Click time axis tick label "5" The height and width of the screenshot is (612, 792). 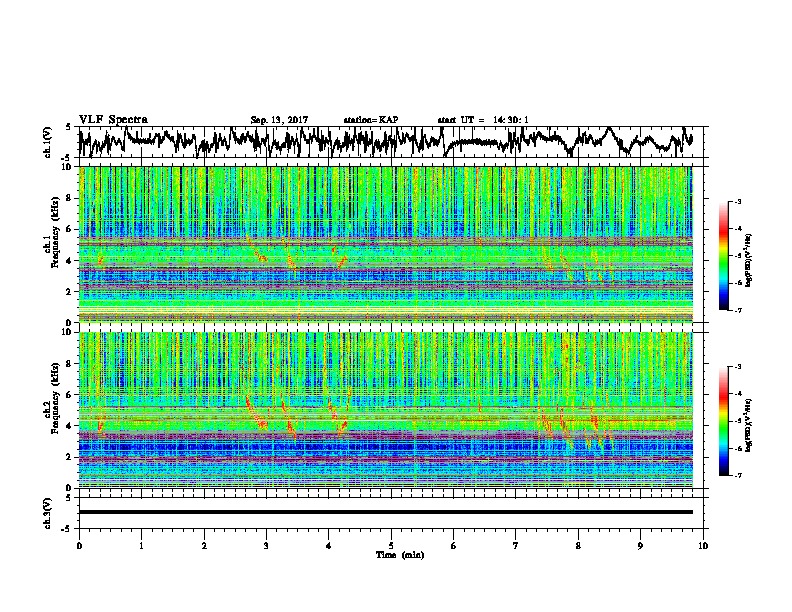pyautogui.click(x=391, y=546)
